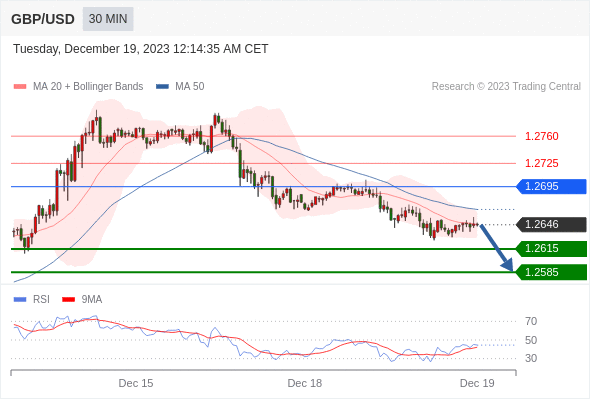Click the 9MA legend red swatch
The height and width of the screenshot is (400, 590).
click(68, 300)
